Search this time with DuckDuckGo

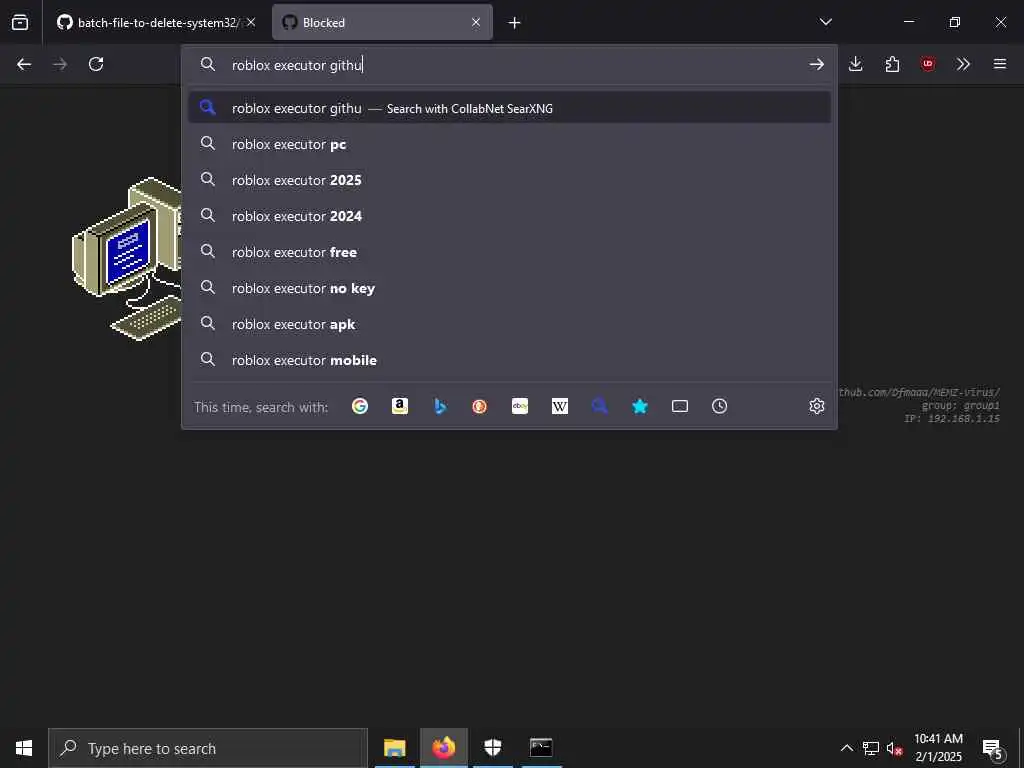[479, 406]
